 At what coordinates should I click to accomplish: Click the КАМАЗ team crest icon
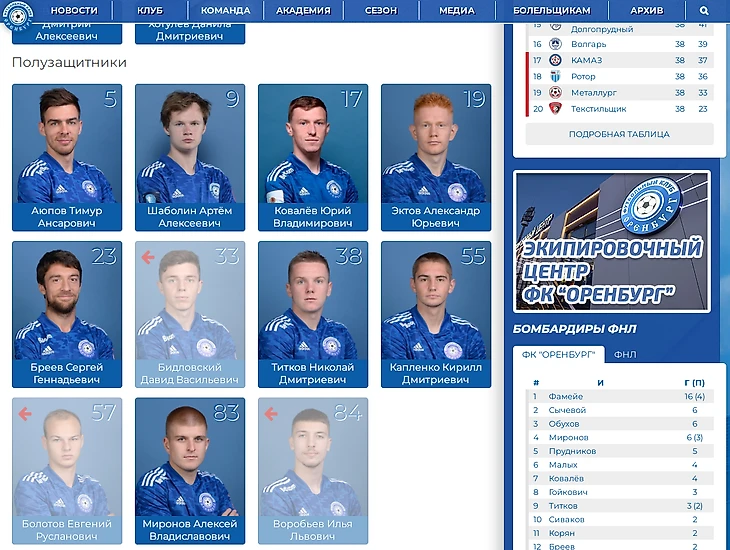coord(555,60)
